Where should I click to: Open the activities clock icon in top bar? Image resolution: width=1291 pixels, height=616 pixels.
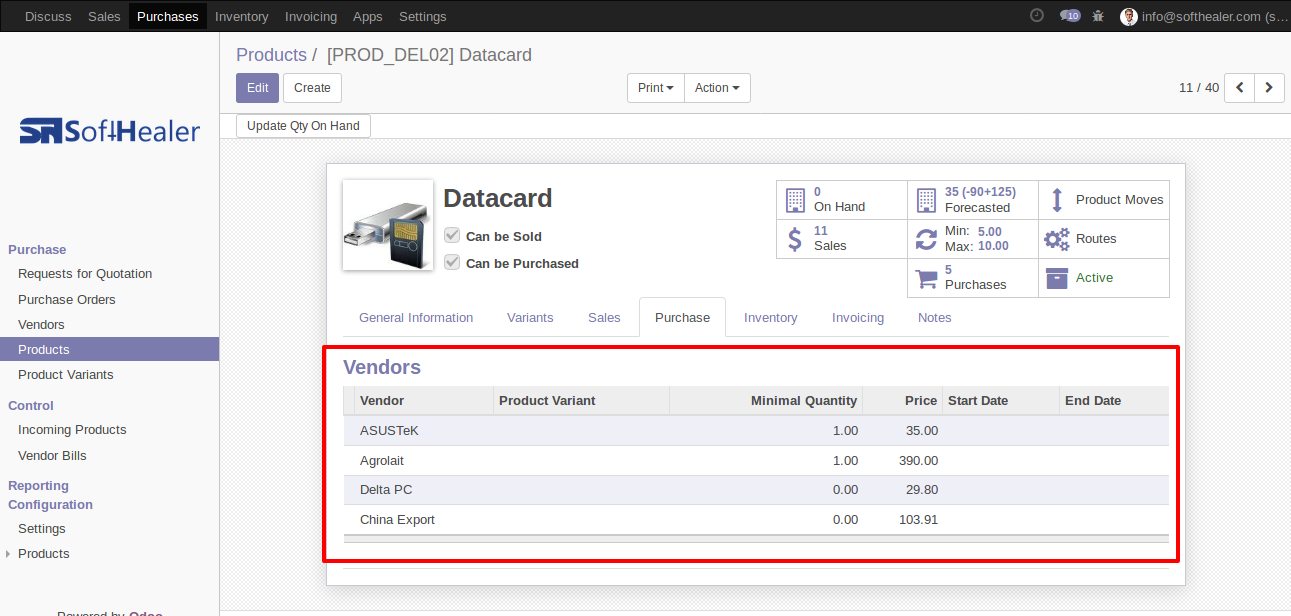pos(1037,15)
